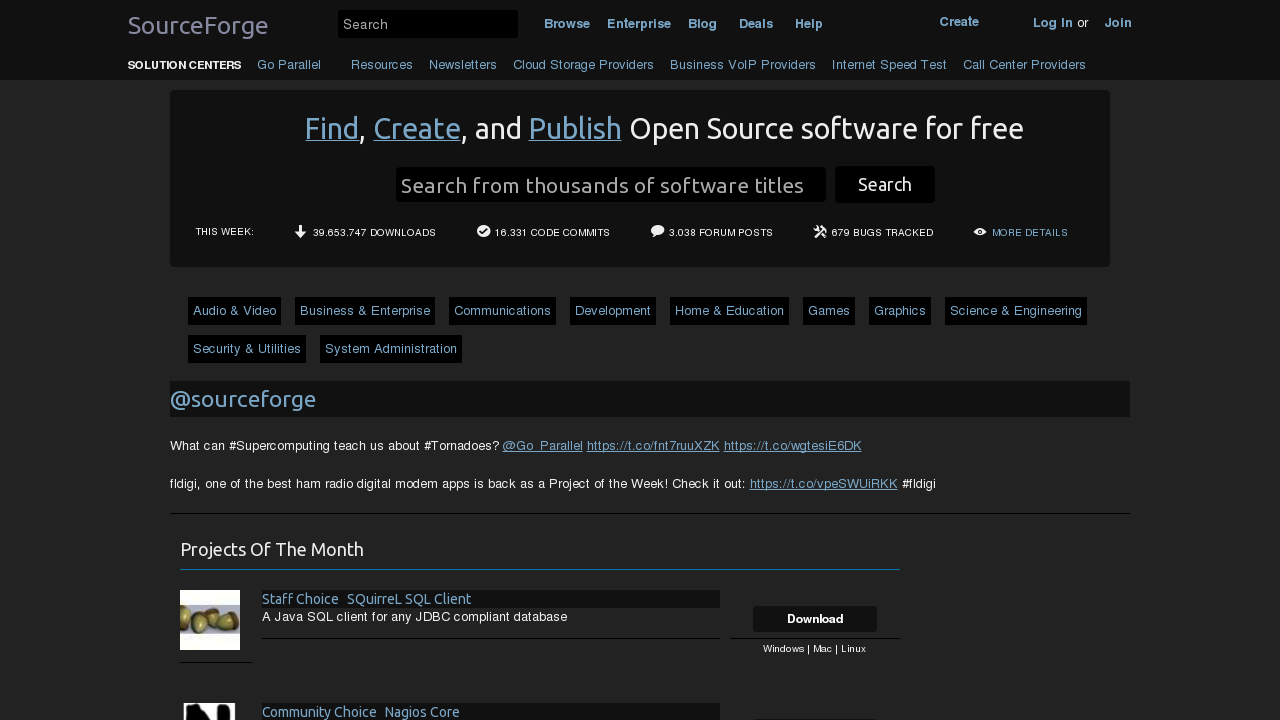Click the forum posts speech bubble icon

tap(658, 231)
